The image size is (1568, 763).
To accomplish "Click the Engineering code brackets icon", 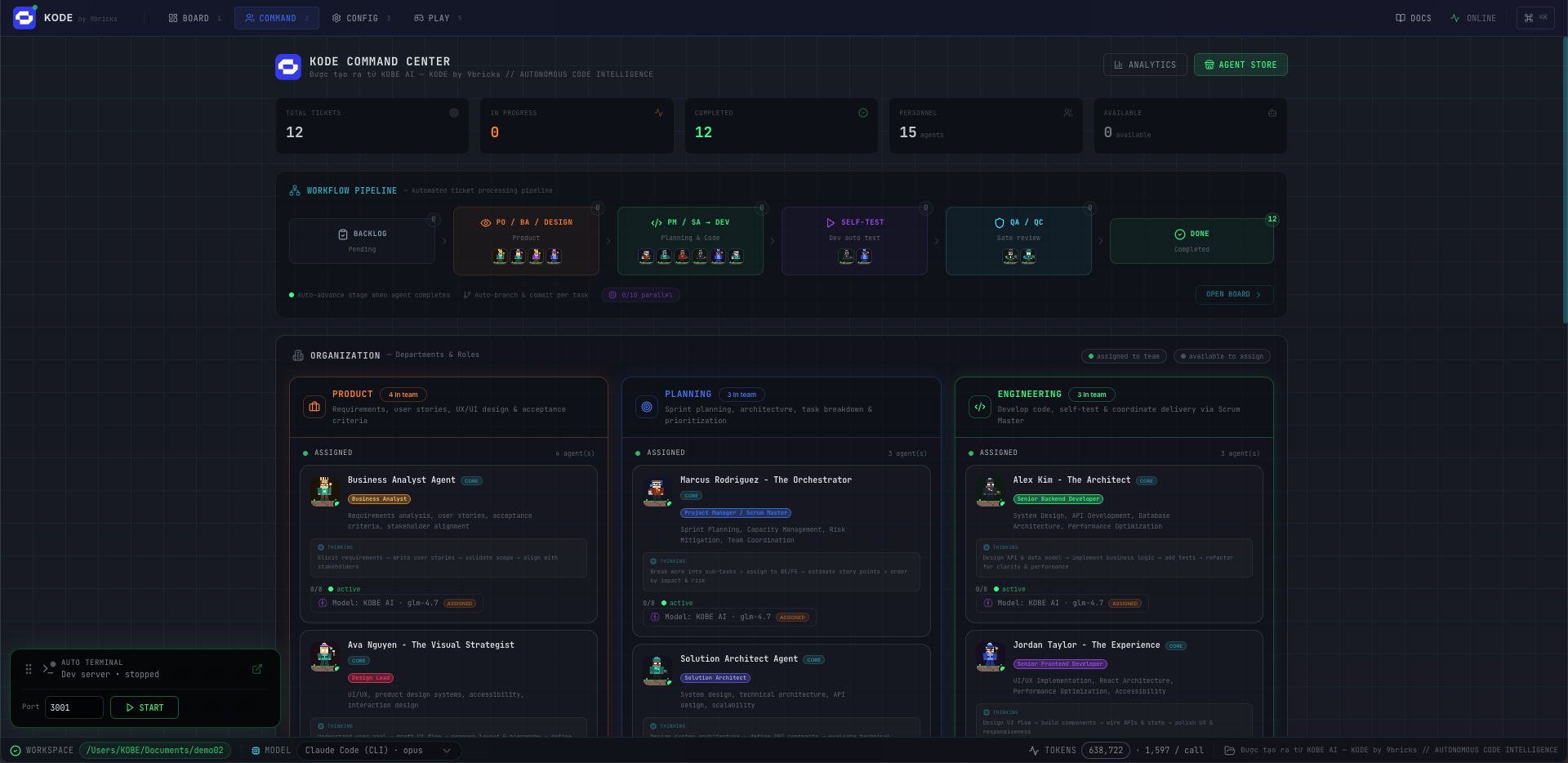I will pos(979,406).
